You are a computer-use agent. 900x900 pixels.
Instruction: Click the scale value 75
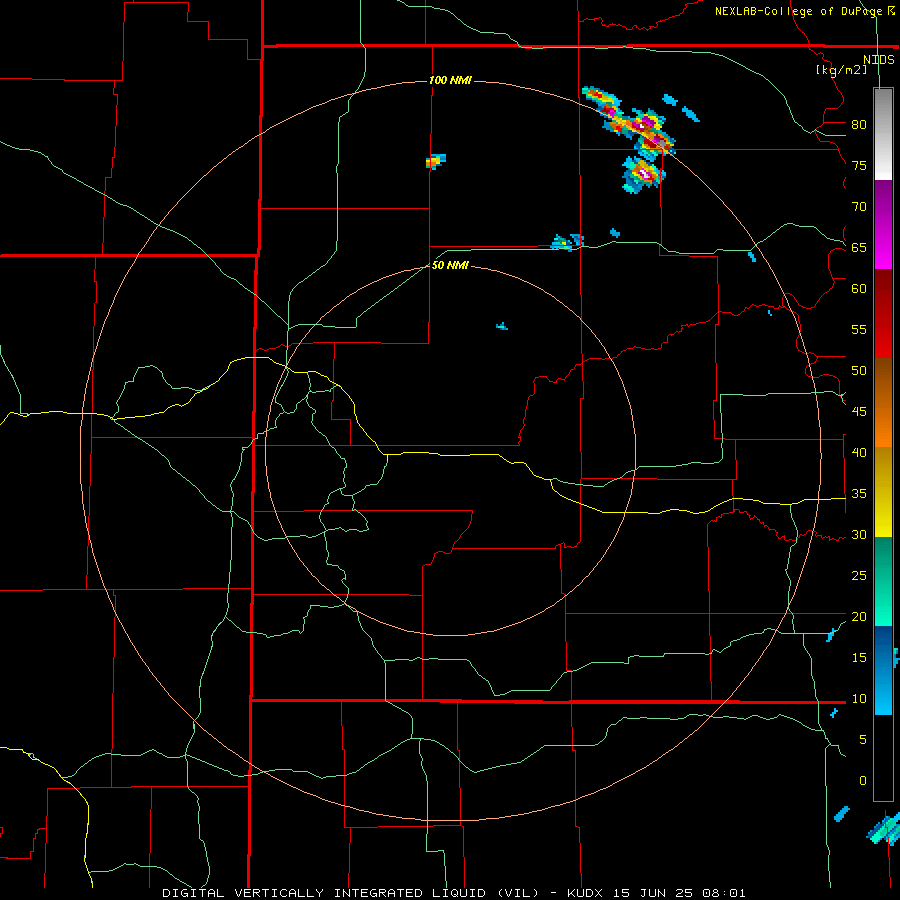click(859, 165)
